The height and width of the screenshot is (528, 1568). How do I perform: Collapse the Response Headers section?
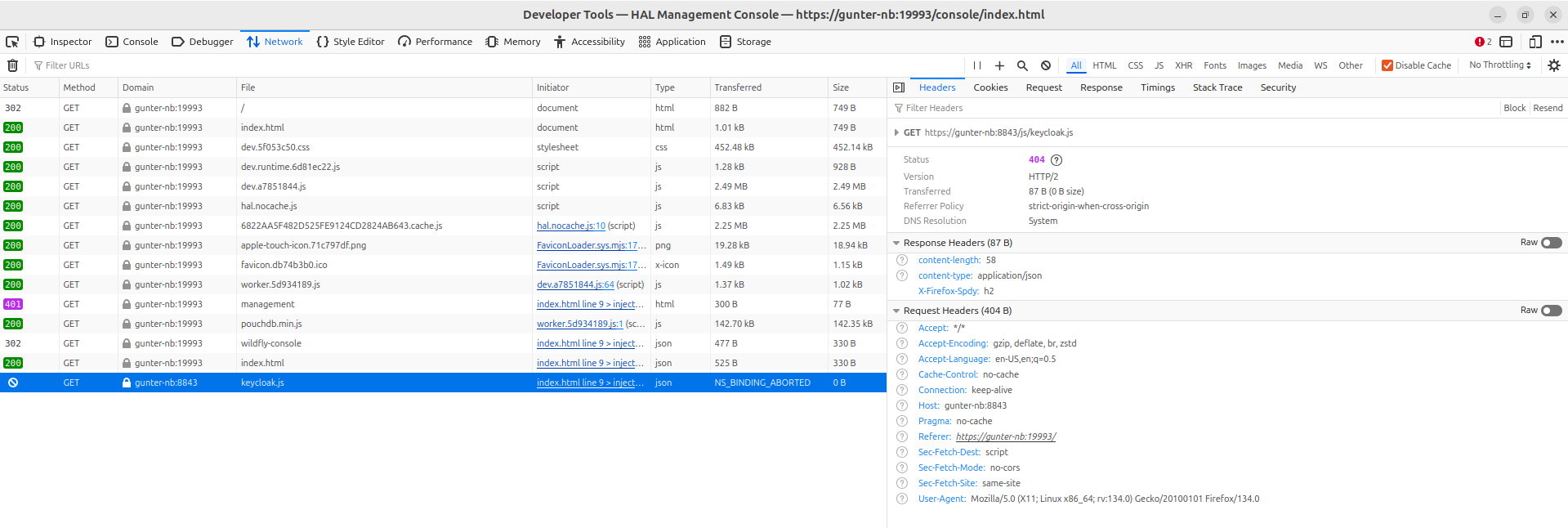[x=896, y=243]
